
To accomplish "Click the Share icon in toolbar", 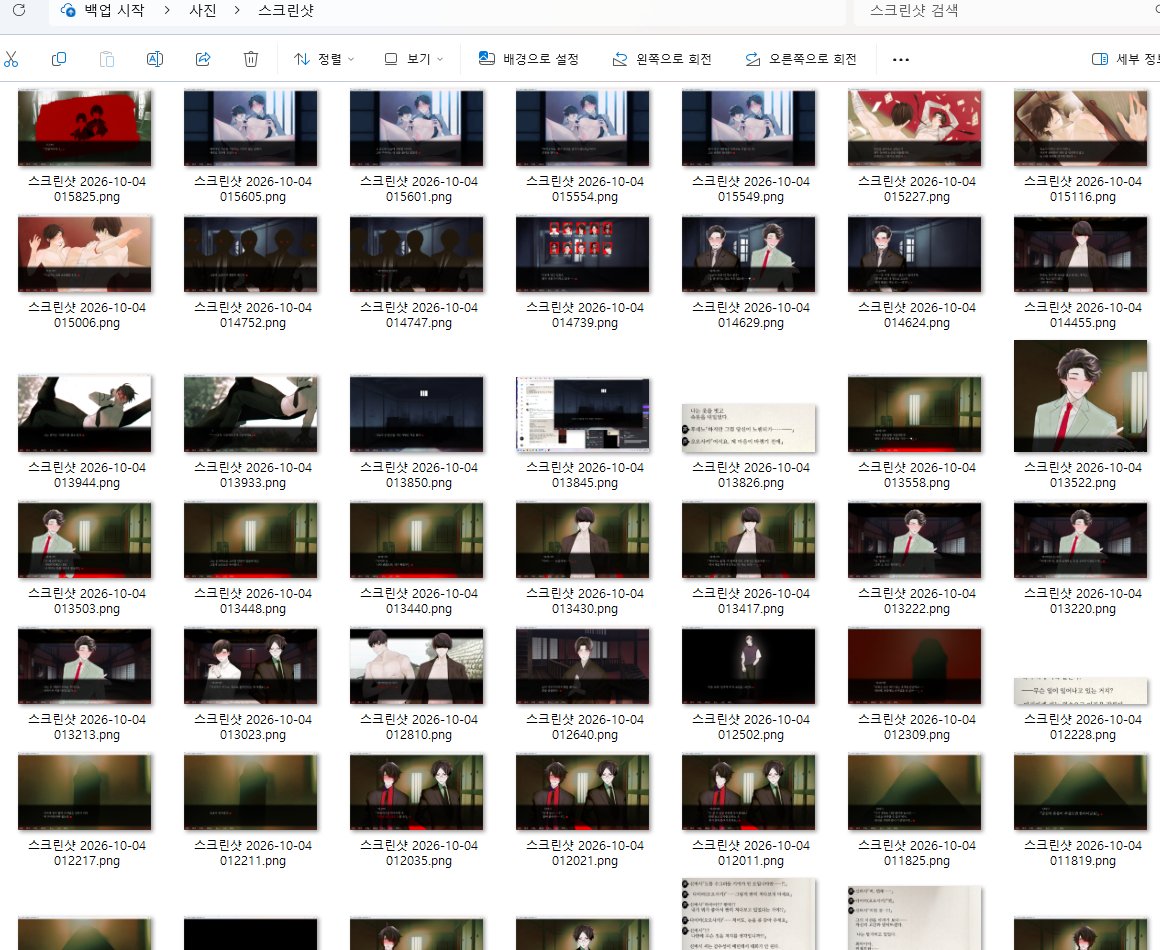I will click(x=203, y=59).
